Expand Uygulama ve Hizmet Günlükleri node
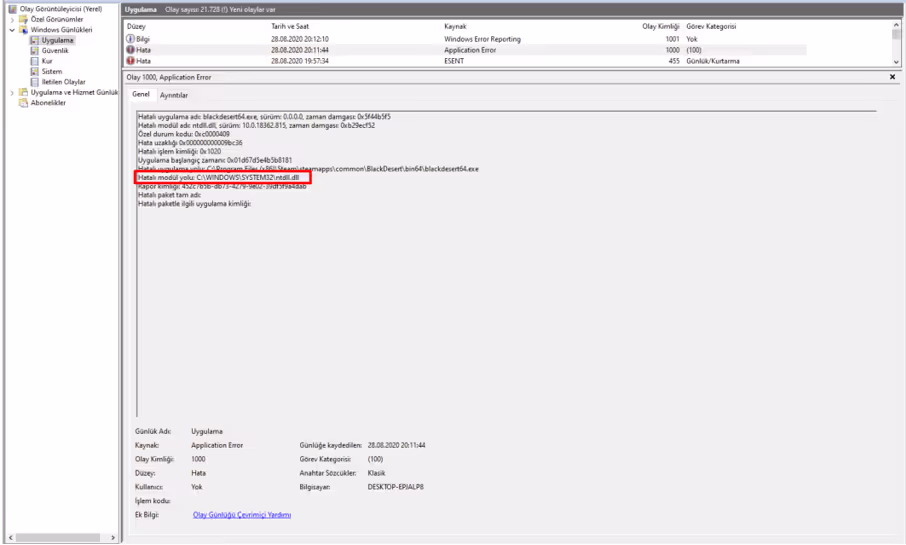Image resolution: width=906 pixels, height=545 pixels. (12, 92)
